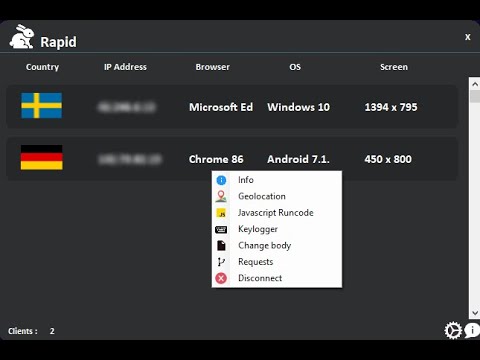Select Javascript Runcode menu entry
This screenshot has height=360, width=480.
[x=277, y=213]
